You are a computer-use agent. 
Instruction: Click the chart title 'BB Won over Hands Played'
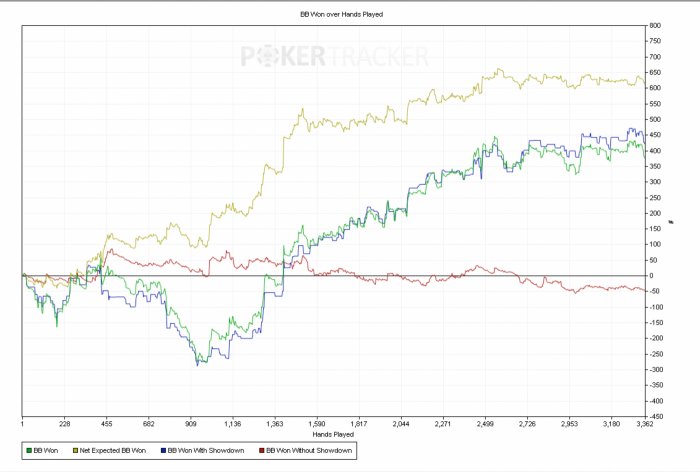coord(342,14)
